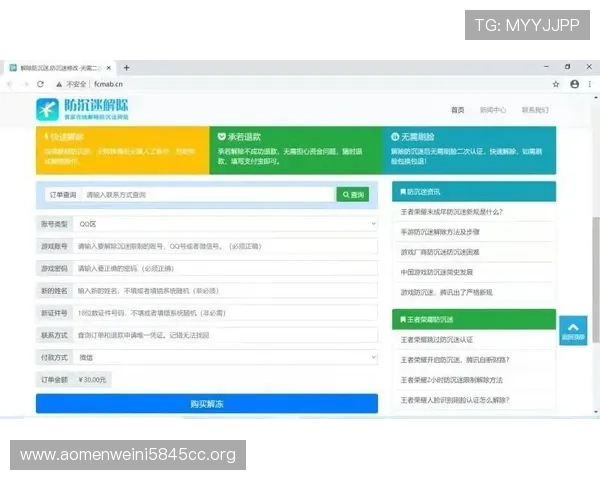Open link 中国游戏防沉迷简史发展

(x=437, y=272)
